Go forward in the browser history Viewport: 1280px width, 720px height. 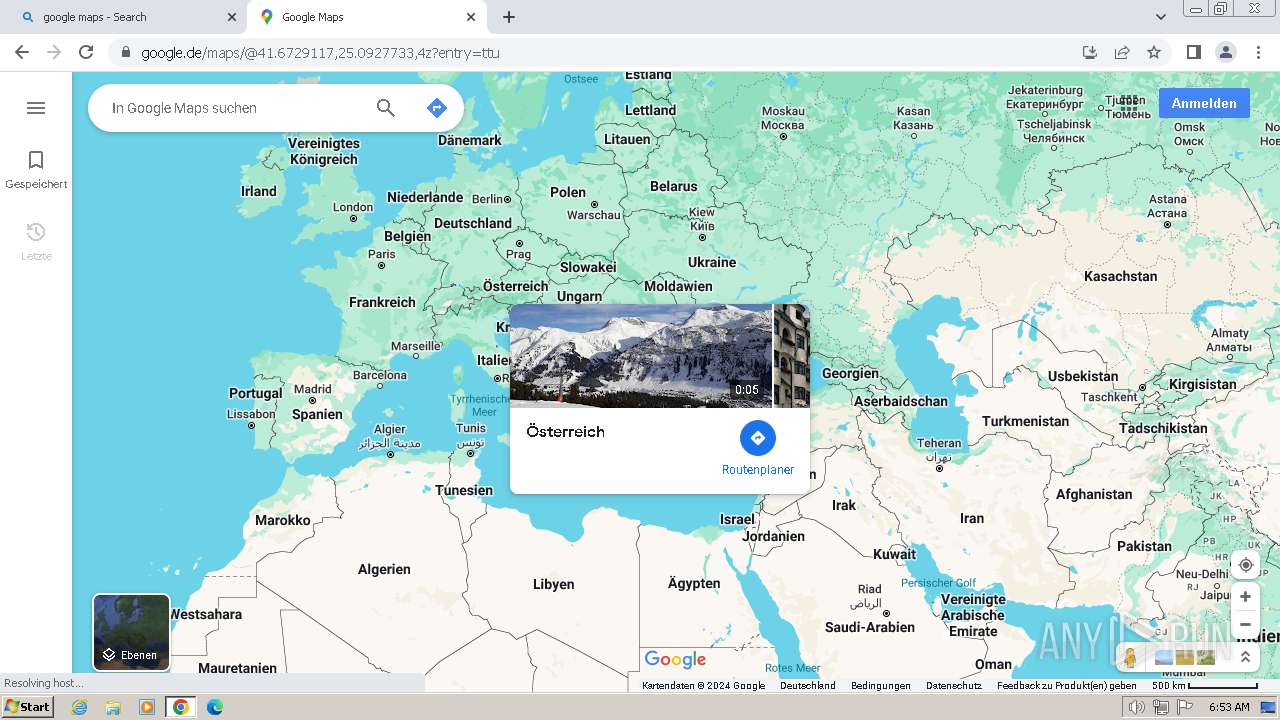[54, 52]
